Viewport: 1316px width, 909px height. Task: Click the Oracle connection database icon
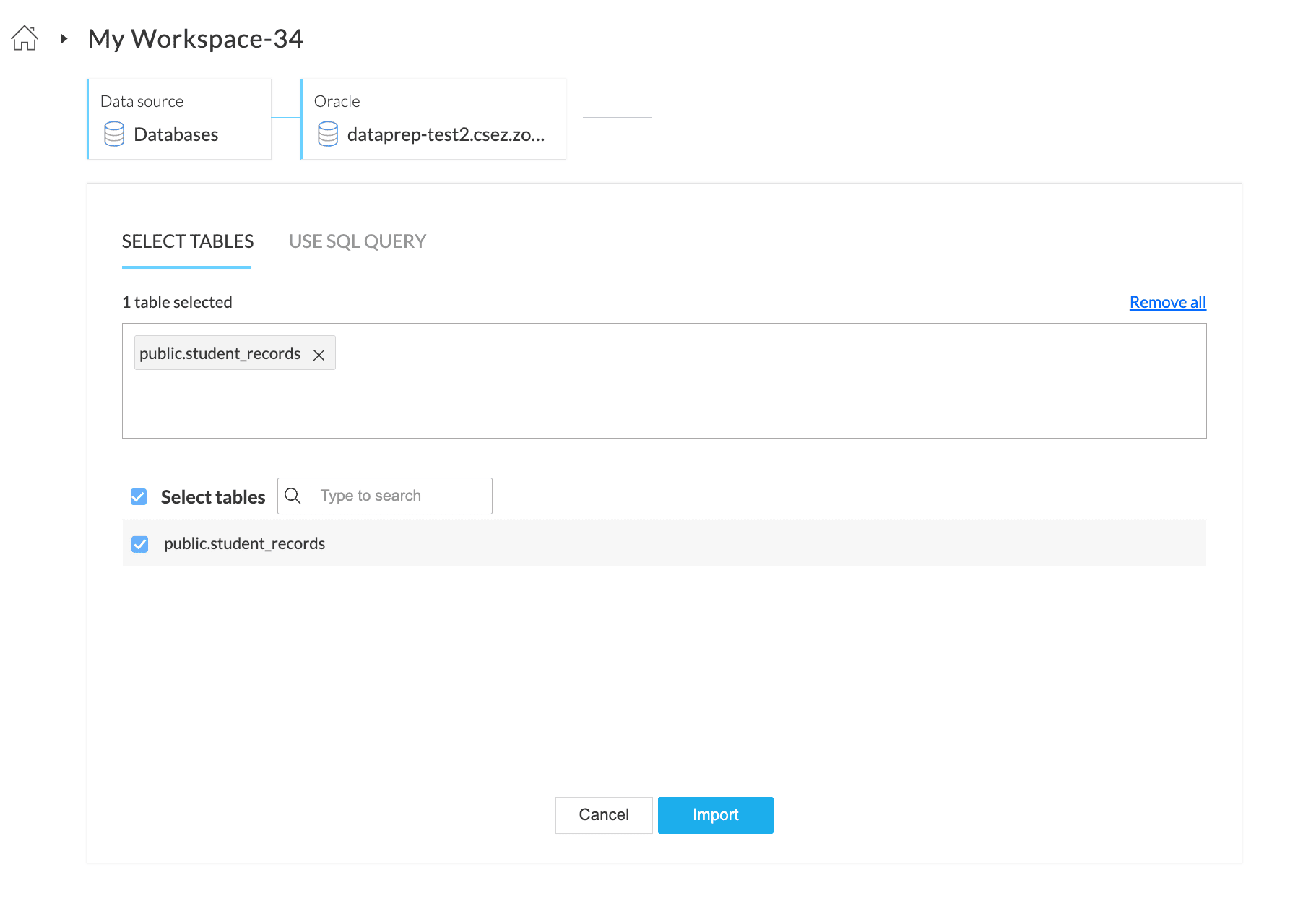click(x=328, y=134)
